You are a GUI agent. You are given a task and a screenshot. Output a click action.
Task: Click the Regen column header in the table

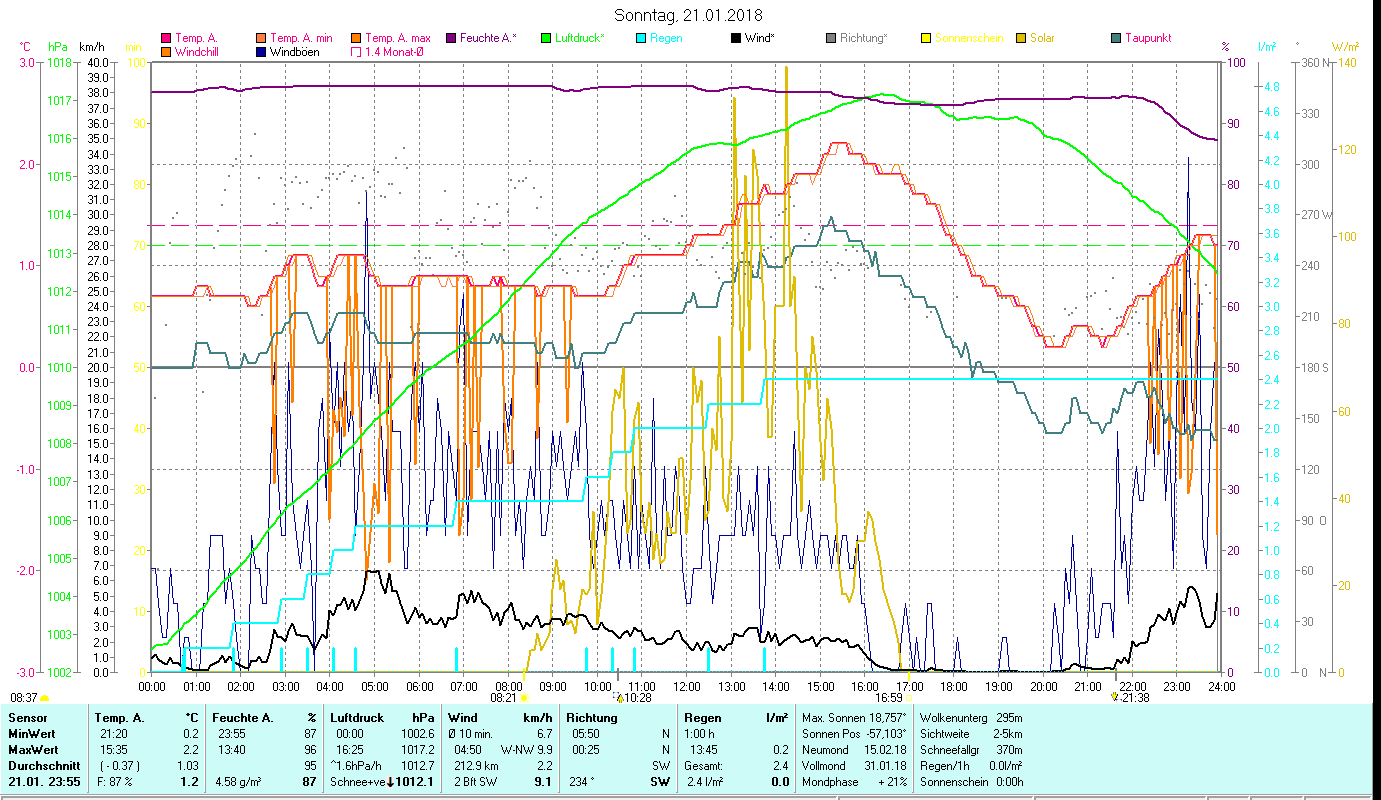(704, 718)
